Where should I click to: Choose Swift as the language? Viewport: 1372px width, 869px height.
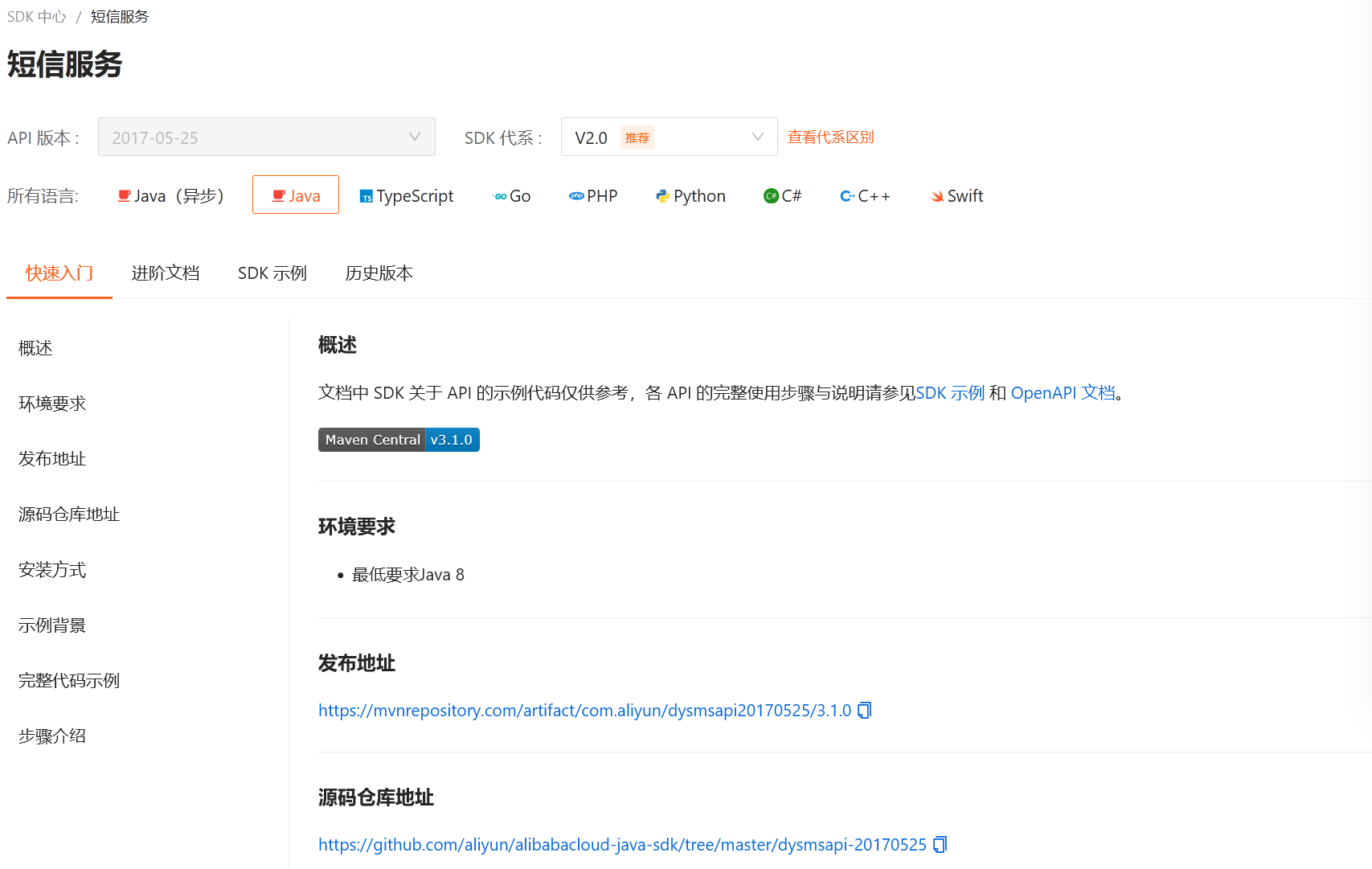pyautogui.click(x=957, y=196)
